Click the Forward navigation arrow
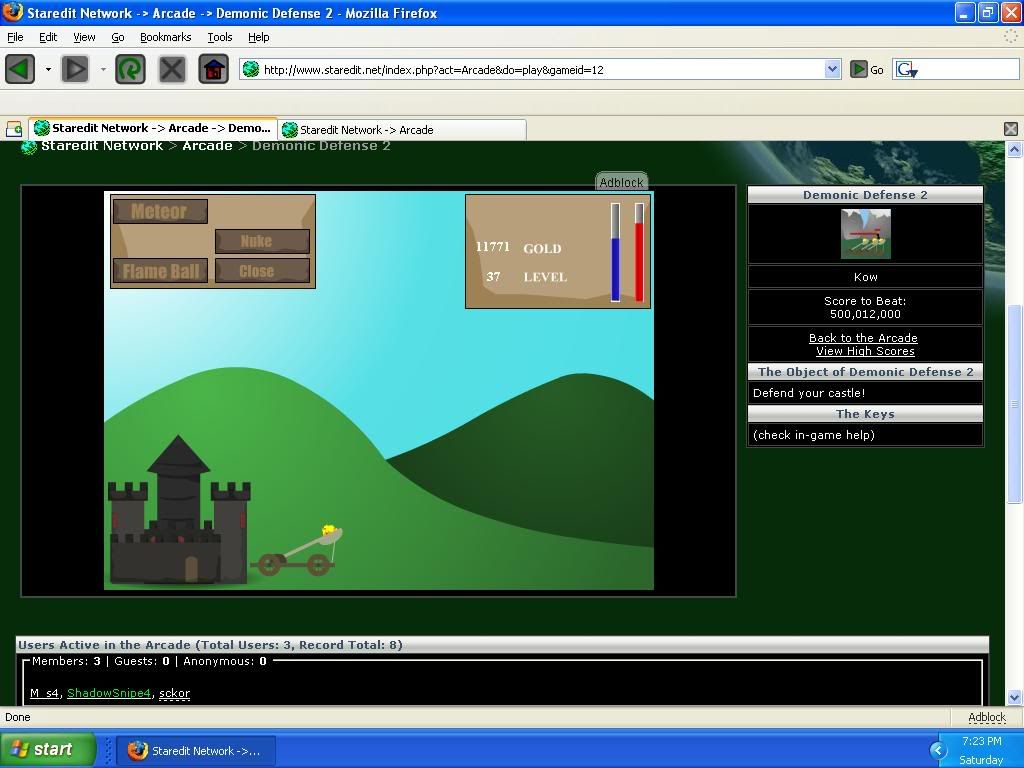This screenshot has height=768, width=1024. [74, 69]
